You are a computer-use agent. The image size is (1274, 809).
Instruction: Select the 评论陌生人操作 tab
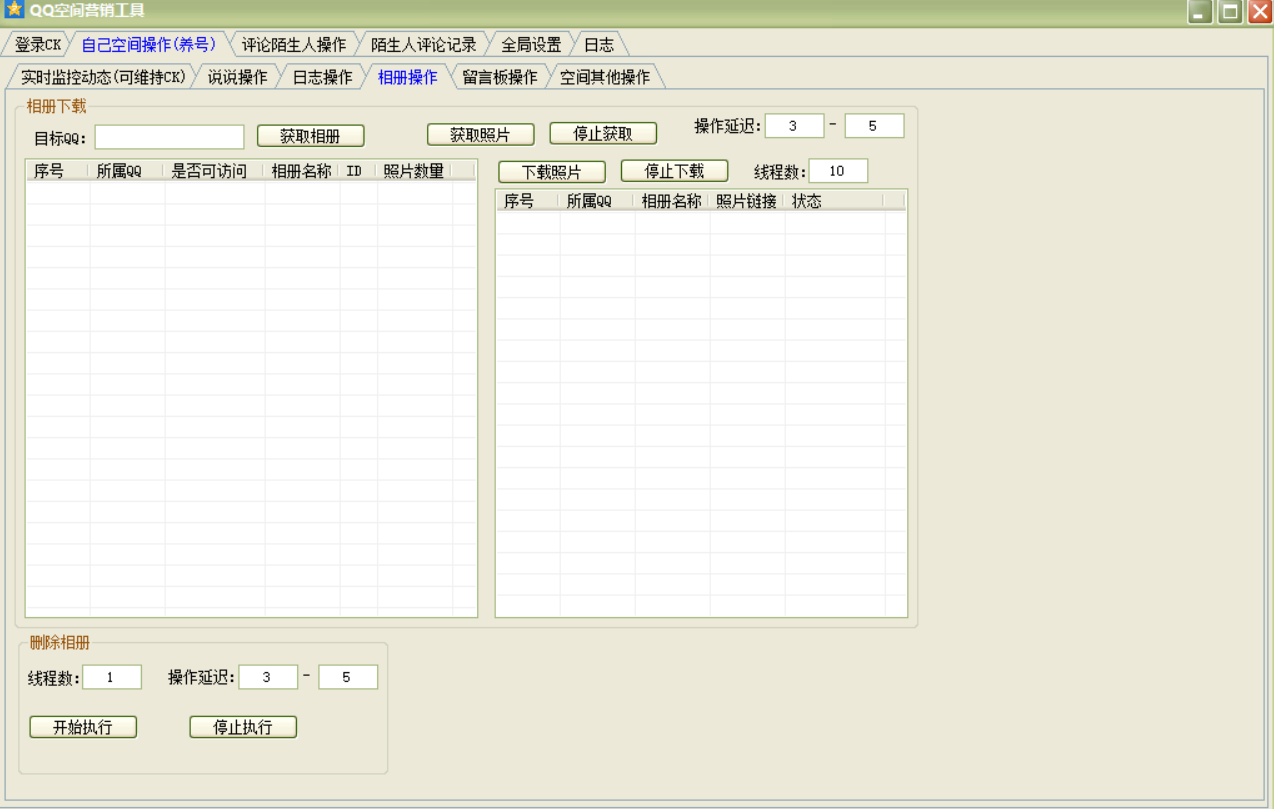(x=294, y=44)
